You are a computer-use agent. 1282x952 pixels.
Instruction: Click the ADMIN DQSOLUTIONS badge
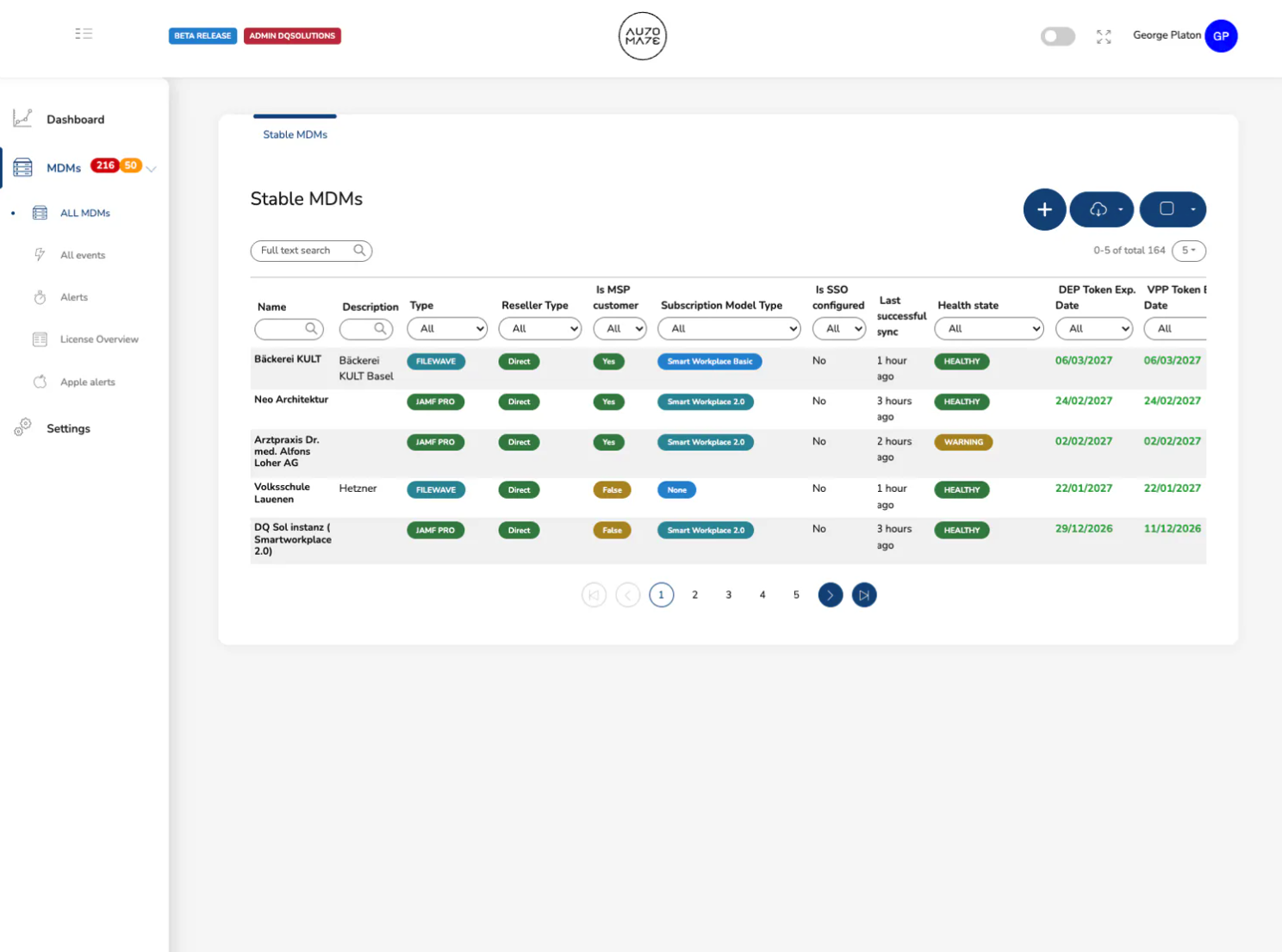(x=292, y=36)
